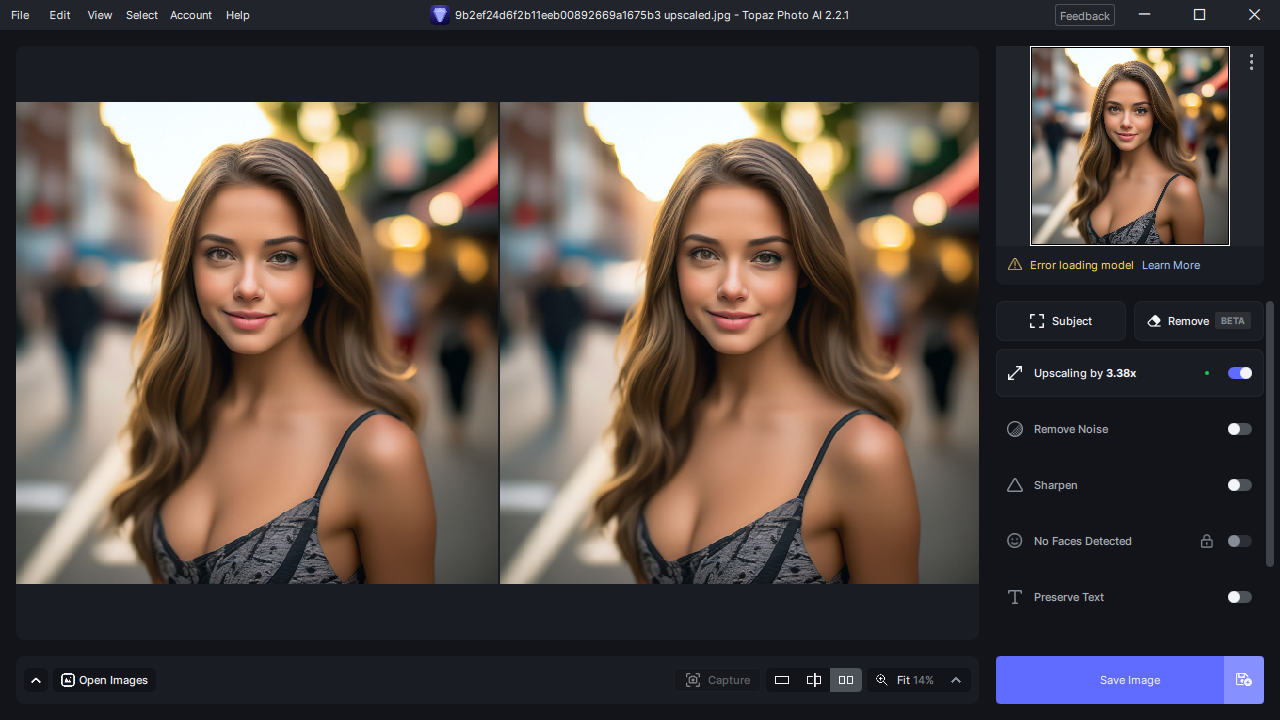This screenshot has height=720, width=1280.
Task: Select side-by-side comparison view icon
Action: pos(846,680)
